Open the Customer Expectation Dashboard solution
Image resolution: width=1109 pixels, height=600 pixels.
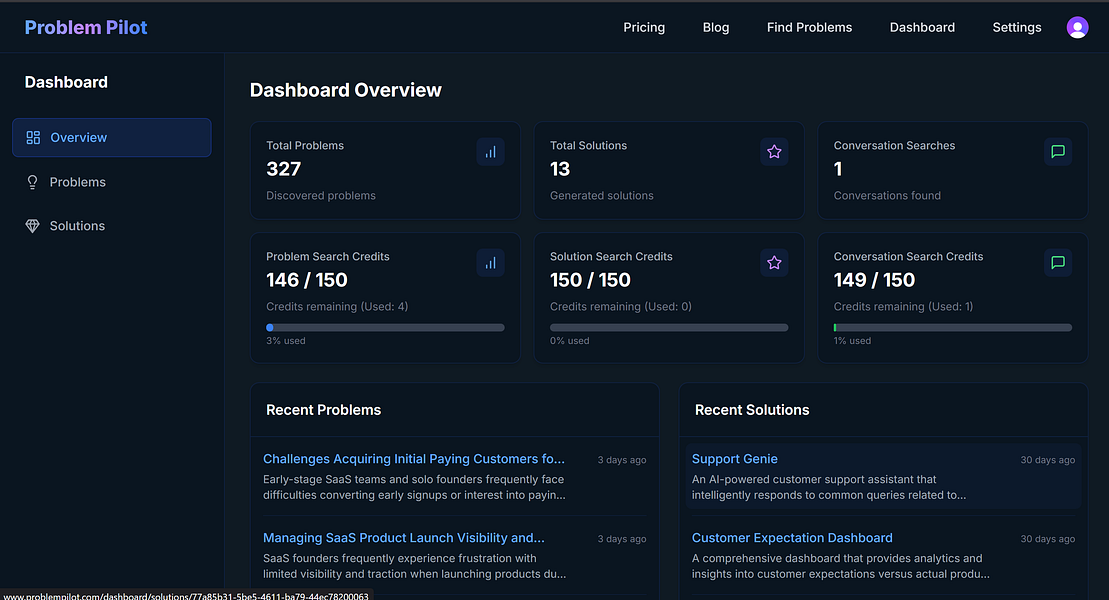pyautogui.click(x=792, y=538)
